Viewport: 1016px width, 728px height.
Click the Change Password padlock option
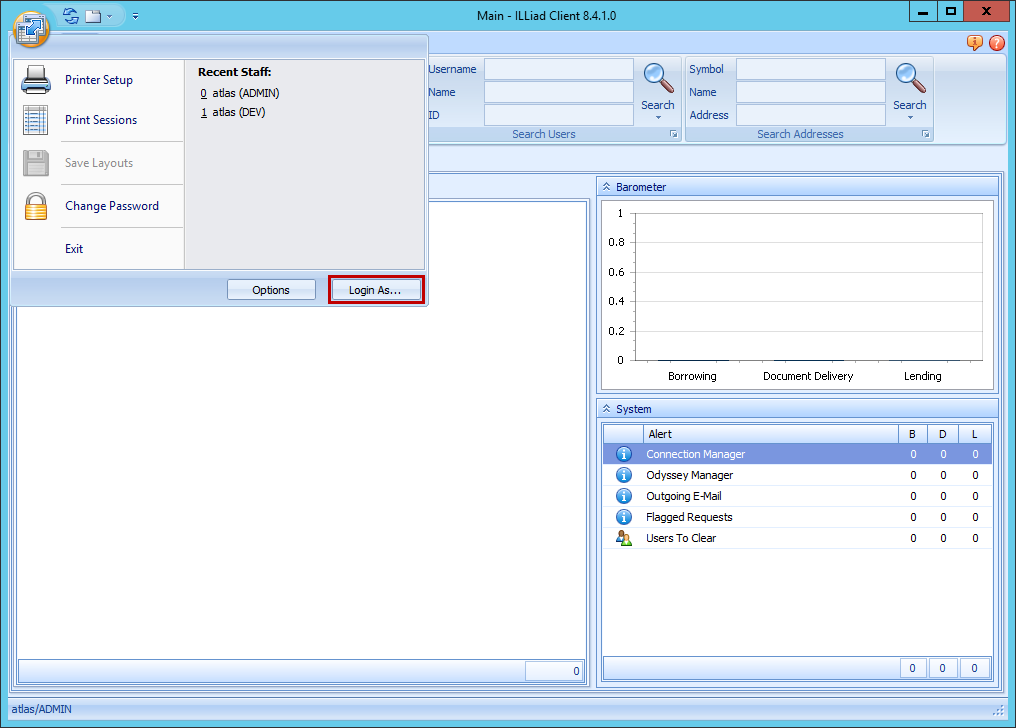click(112, 206)
